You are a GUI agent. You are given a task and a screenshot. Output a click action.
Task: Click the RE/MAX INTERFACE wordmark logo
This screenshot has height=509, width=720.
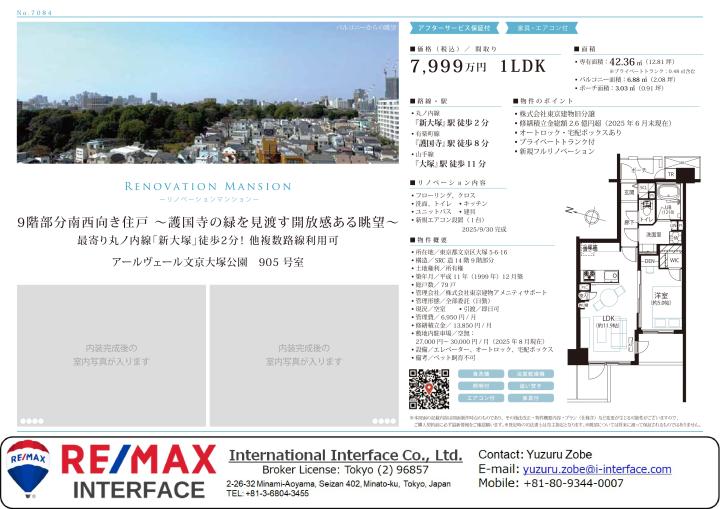pyautogui.click(x=138, y=472)
